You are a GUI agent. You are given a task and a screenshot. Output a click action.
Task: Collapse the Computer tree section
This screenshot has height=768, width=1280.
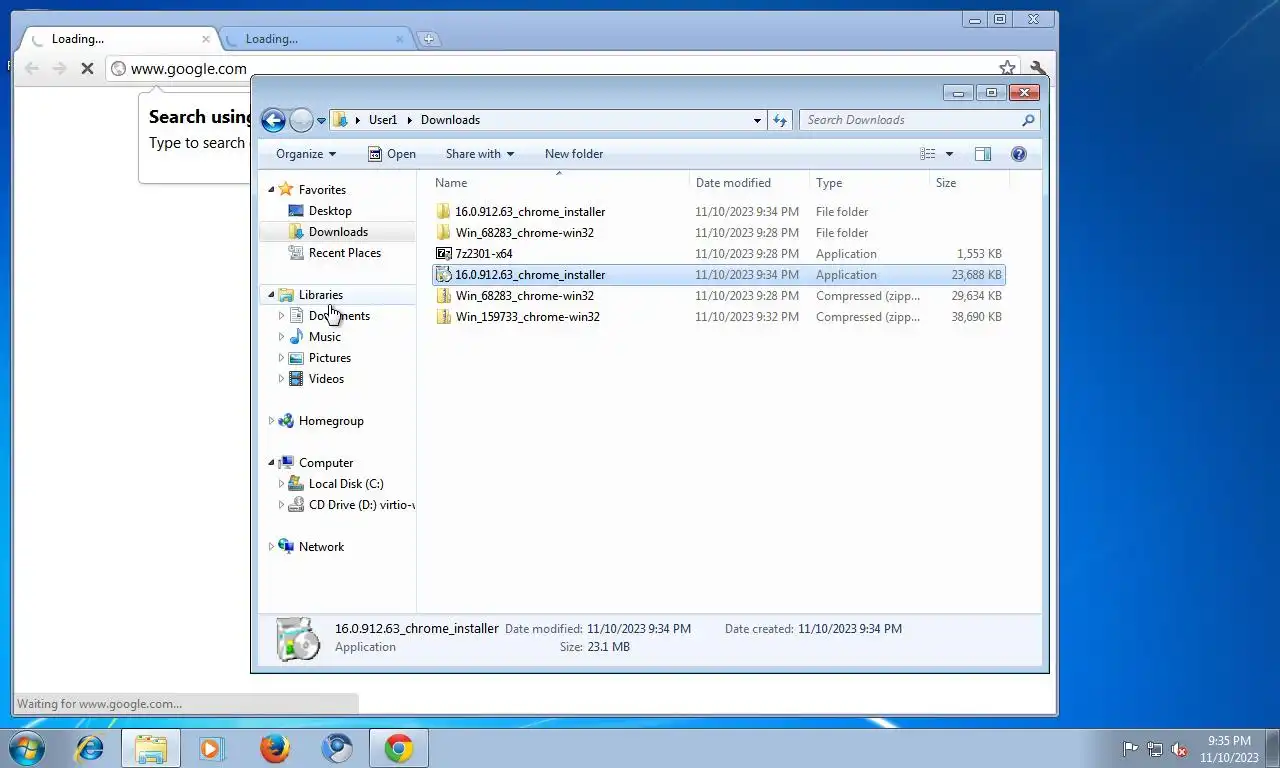[271, 463]
